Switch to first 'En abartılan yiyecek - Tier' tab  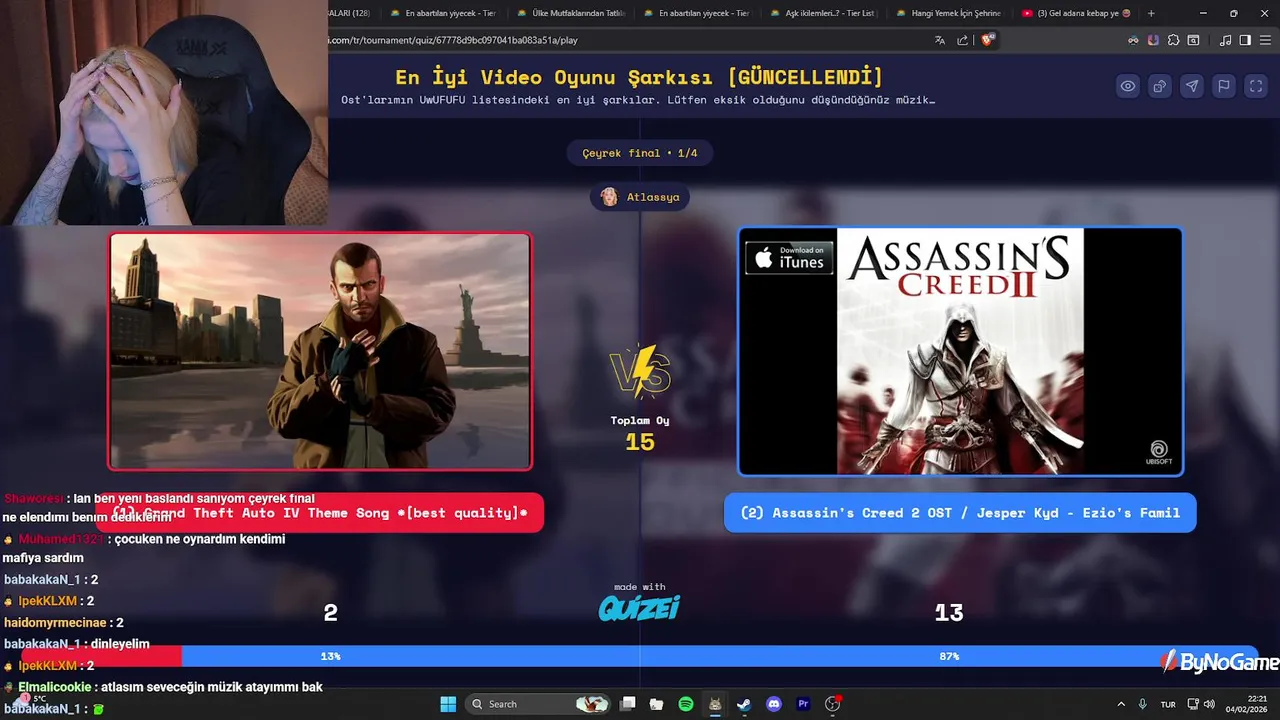[443, 13]
